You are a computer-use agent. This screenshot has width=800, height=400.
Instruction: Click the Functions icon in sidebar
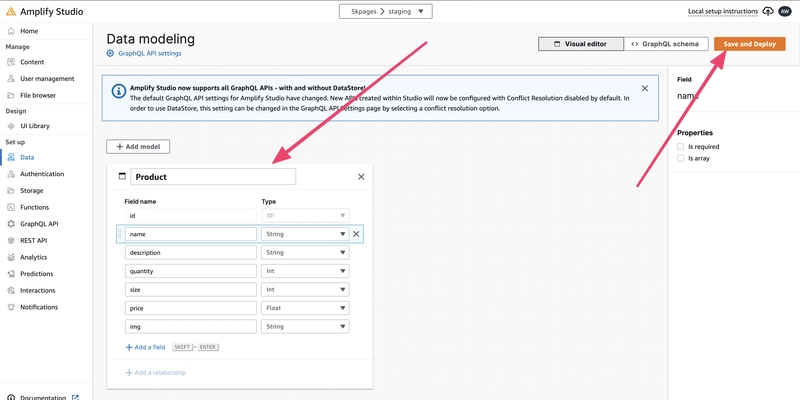click(x=11, y=207)
